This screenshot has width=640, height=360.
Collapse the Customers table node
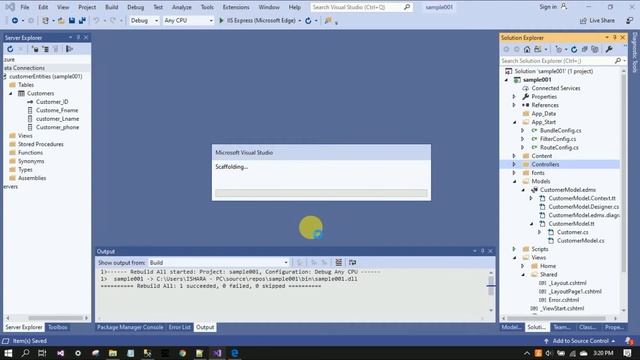[x=11, y=93]
